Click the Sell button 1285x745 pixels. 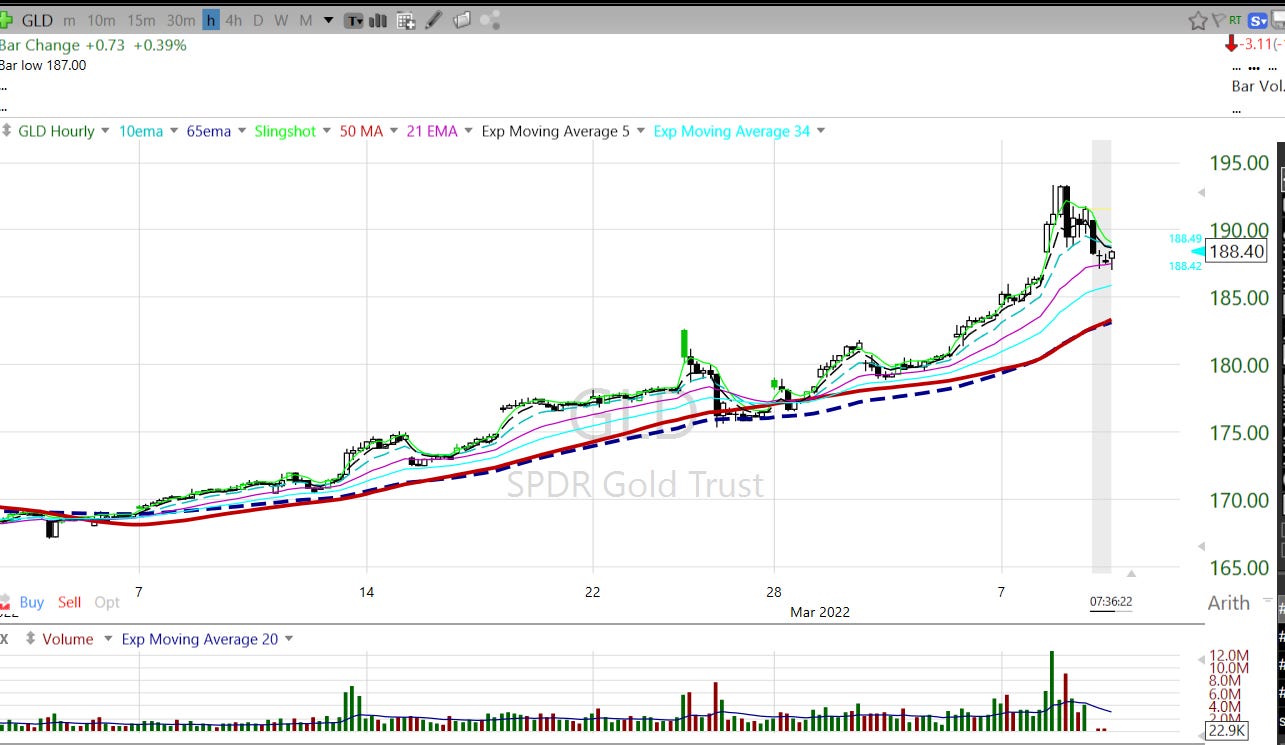[69, 602]
